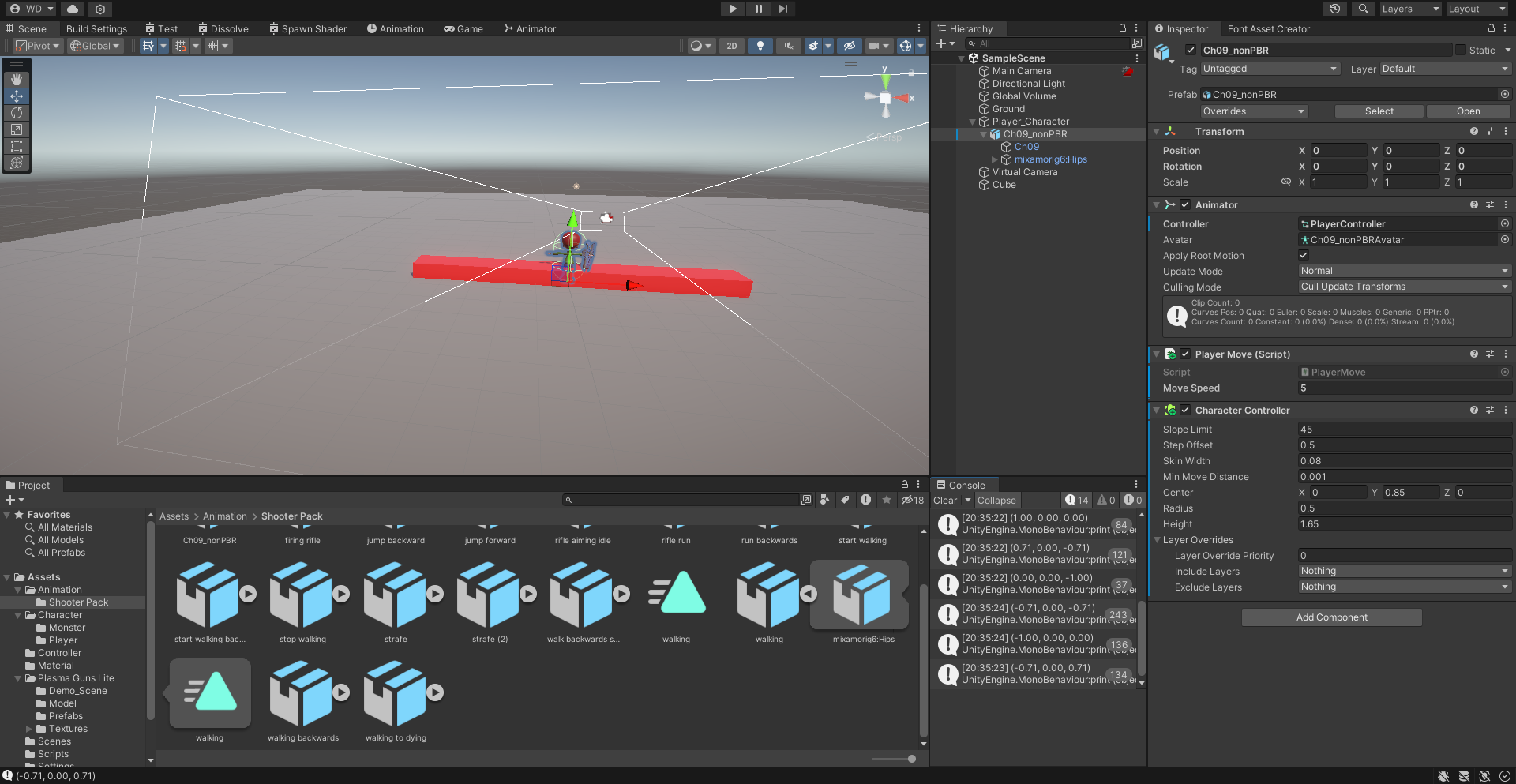
Task: Click Project search field
Action: pyautogui.click(x=681, y=500)
